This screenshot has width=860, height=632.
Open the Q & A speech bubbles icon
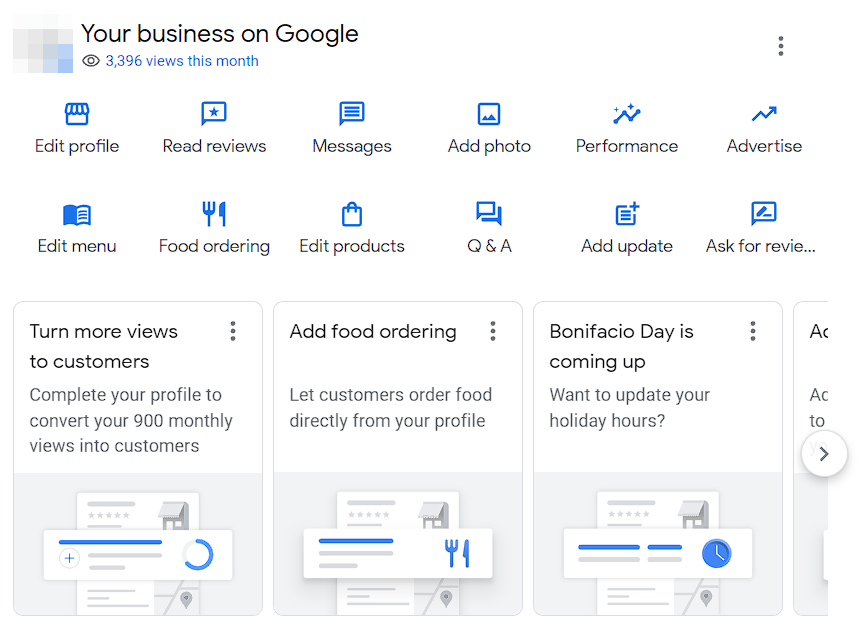[489, 214]
